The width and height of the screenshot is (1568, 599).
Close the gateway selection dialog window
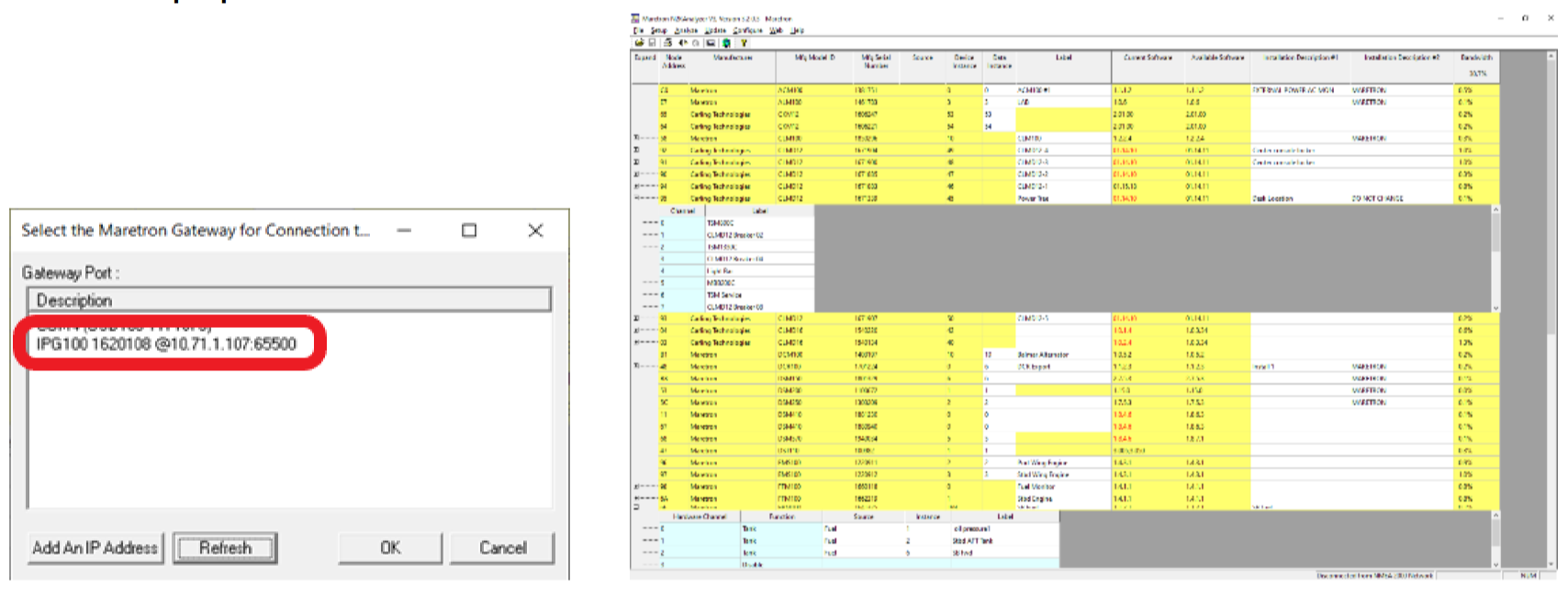(536, 230)
